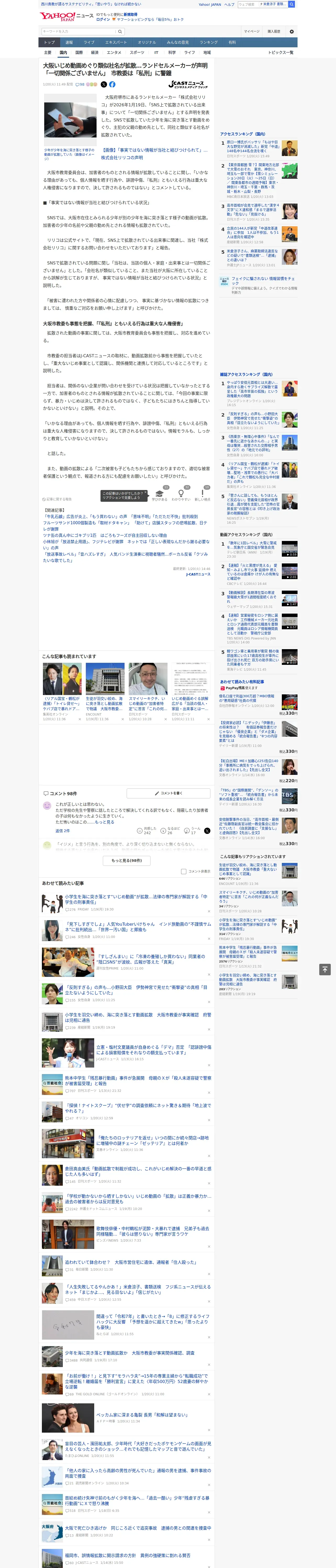Click the ログイン link

(x=103, y=20)
